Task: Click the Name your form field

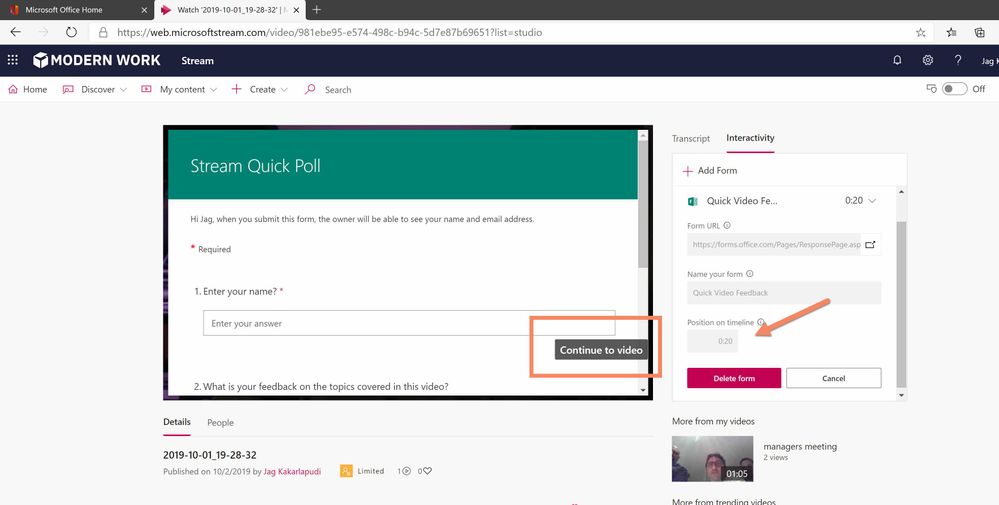Action: click(x=784, y=293)
